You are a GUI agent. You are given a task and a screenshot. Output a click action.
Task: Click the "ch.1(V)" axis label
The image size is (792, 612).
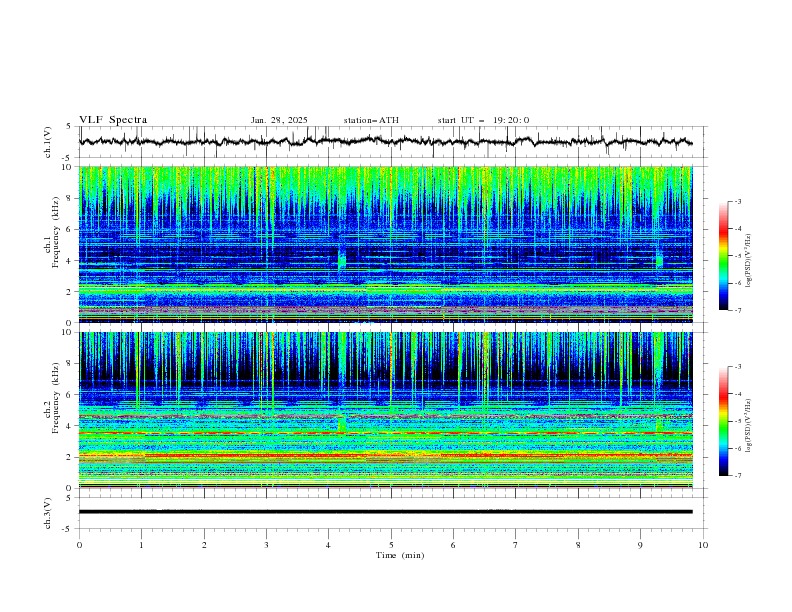coord(48,142)
